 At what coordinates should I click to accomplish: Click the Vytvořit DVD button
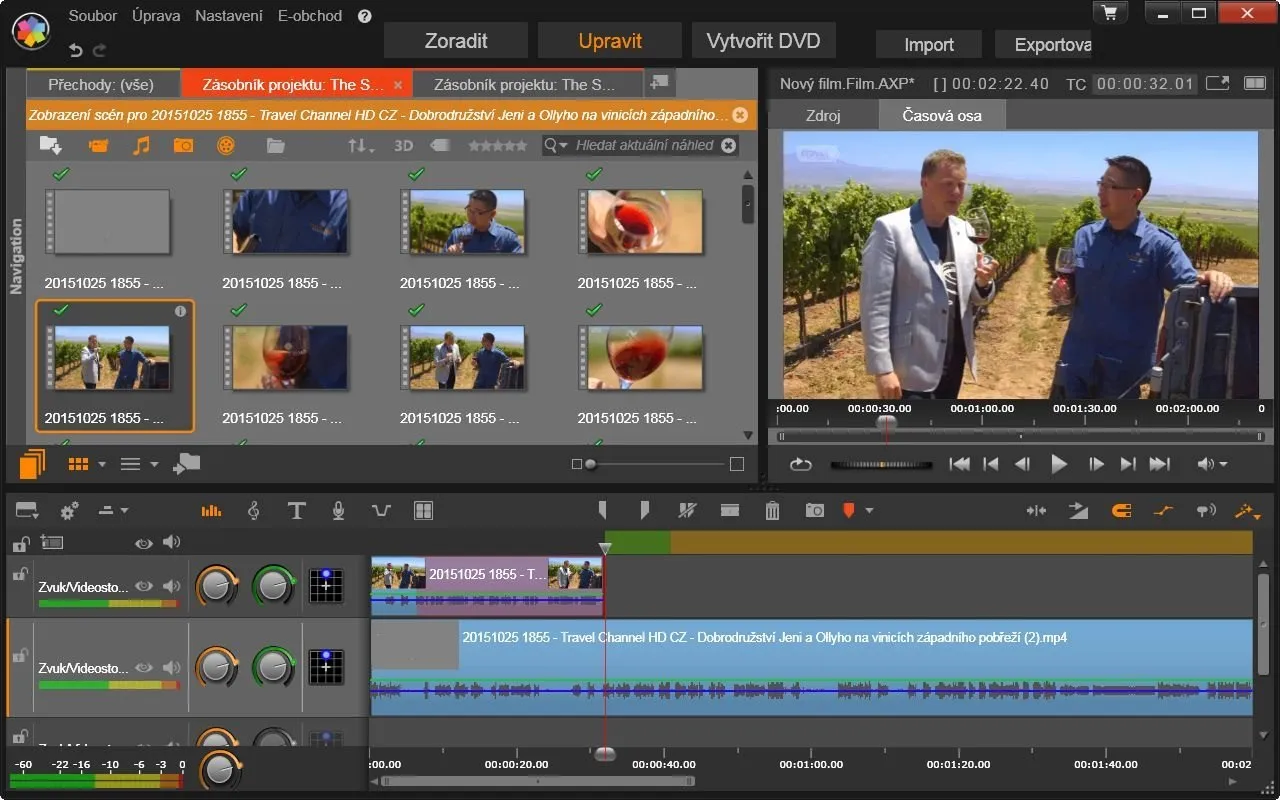(x=763, y=41)
